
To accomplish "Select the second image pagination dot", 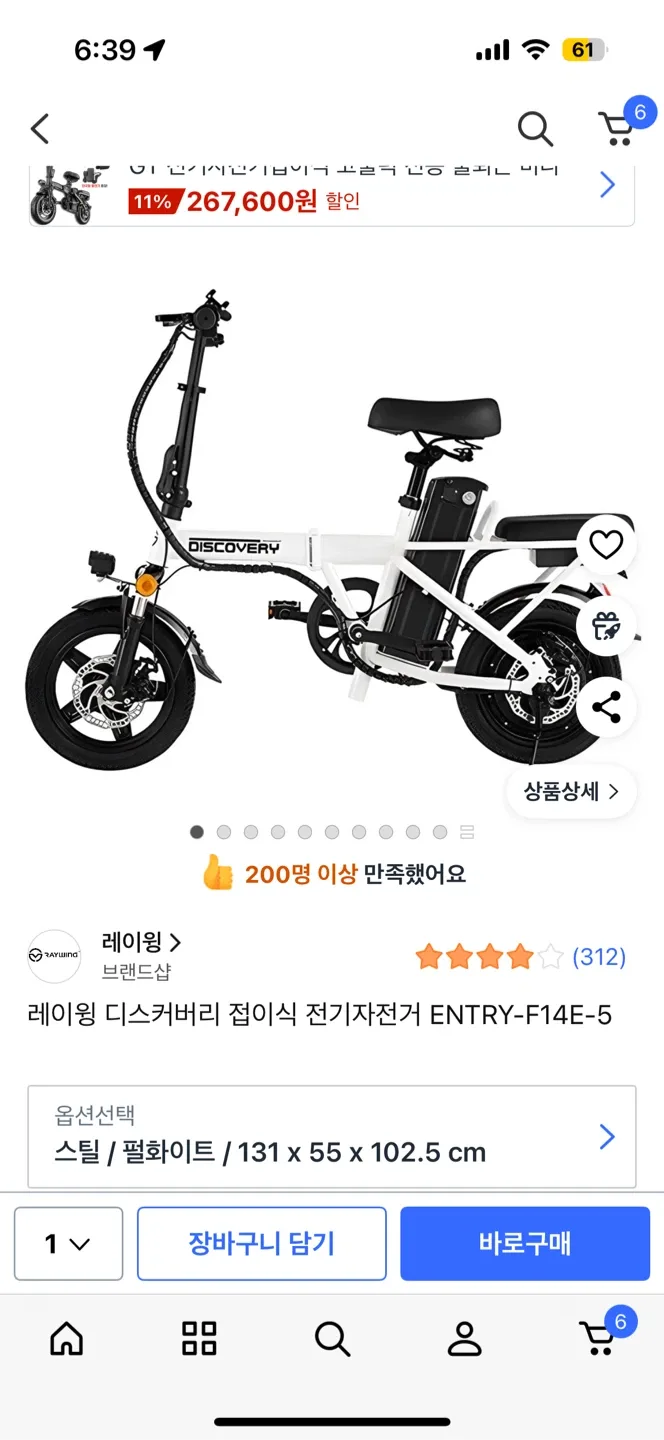I will click(224, 832).
